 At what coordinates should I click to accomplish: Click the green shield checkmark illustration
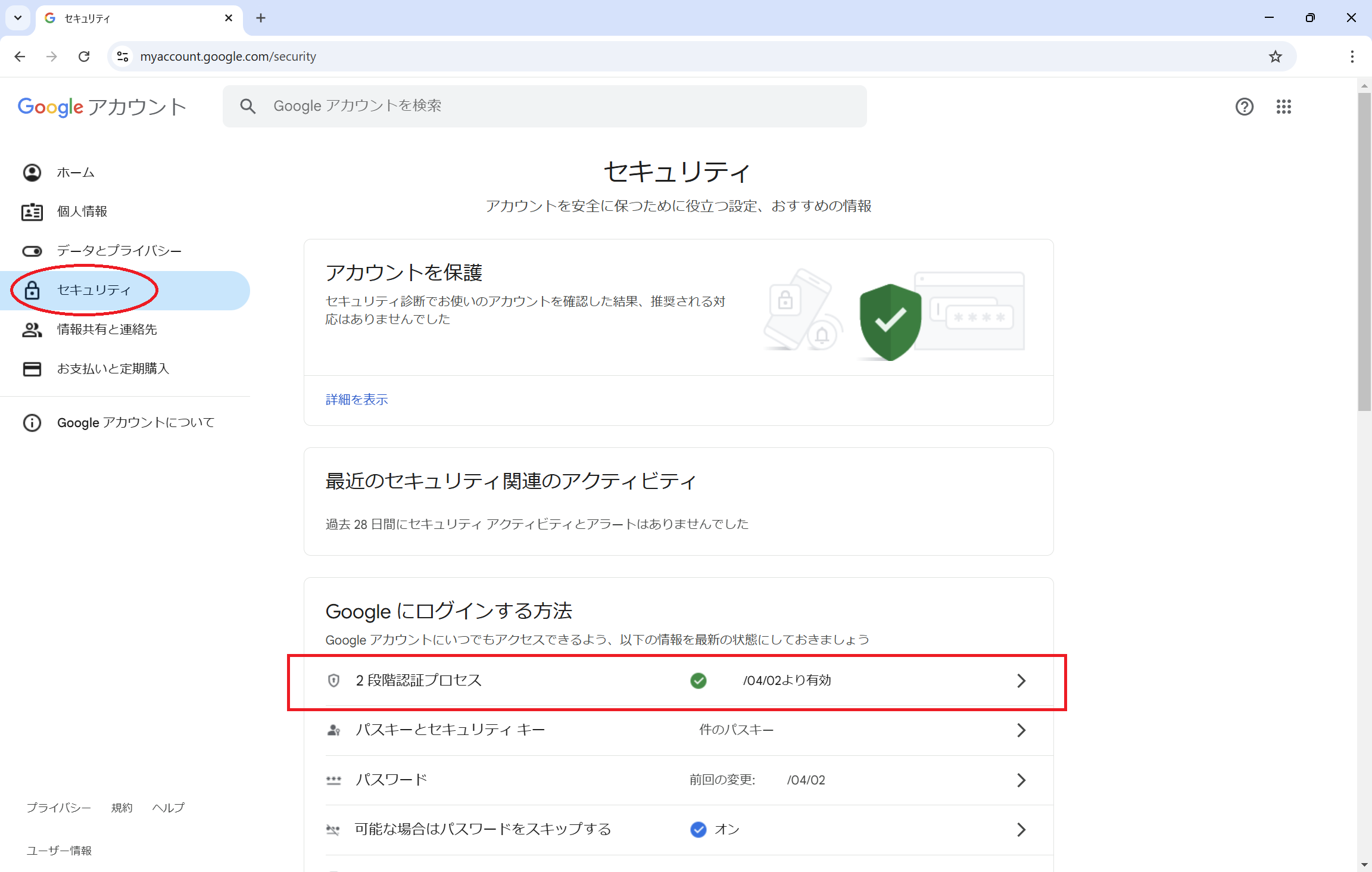point(890,322)
